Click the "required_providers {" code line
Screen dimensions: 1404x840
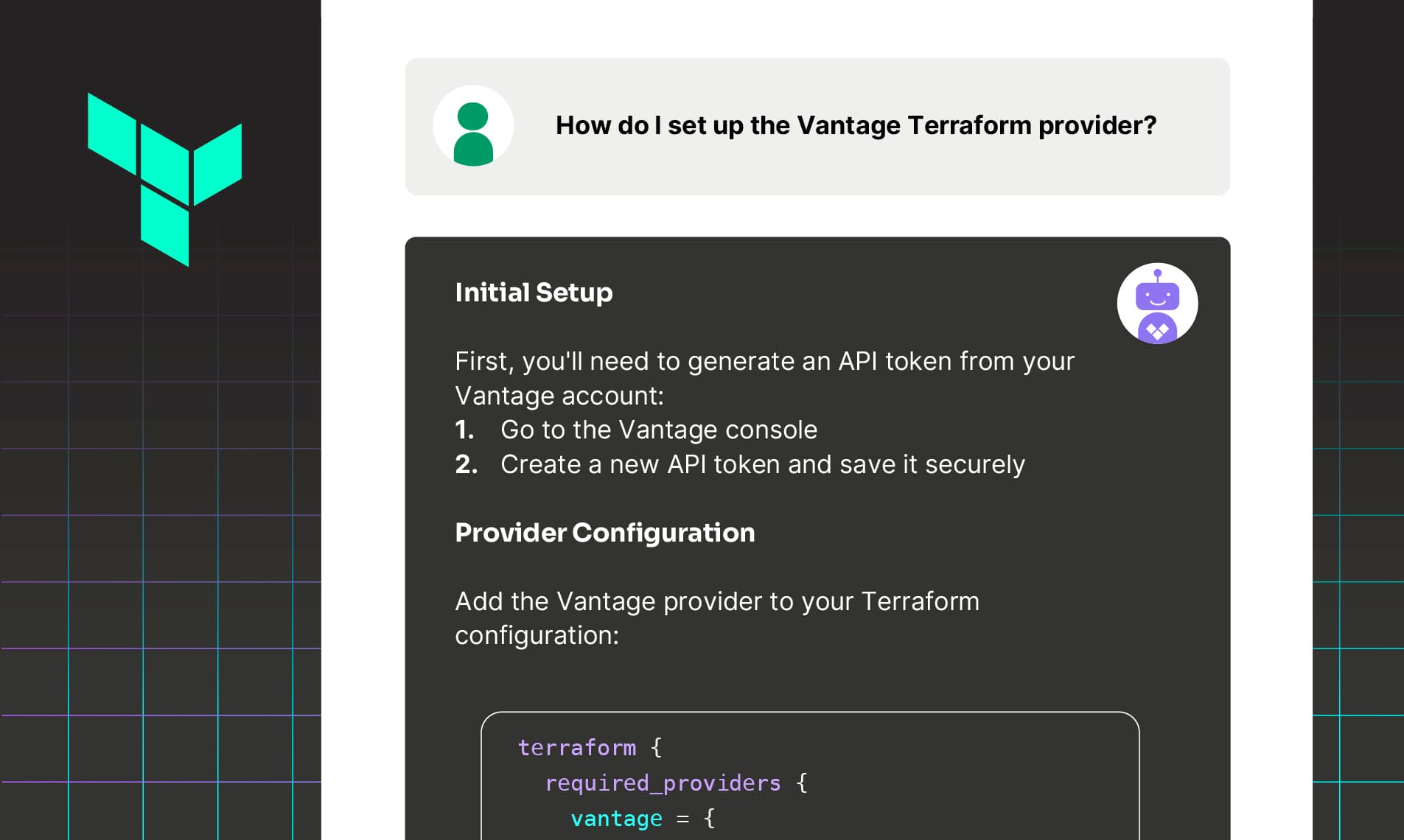(x=676, y=783)
